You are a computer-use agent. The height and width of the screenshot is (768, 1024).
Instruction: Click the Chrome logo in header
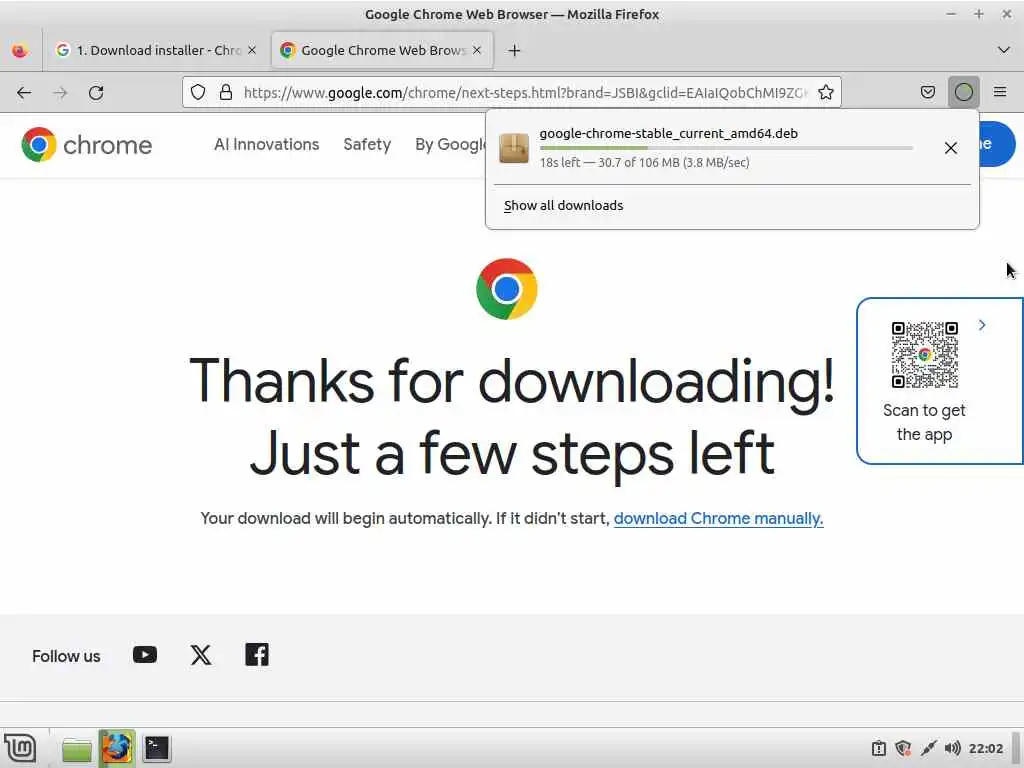[x=86, y=144]
